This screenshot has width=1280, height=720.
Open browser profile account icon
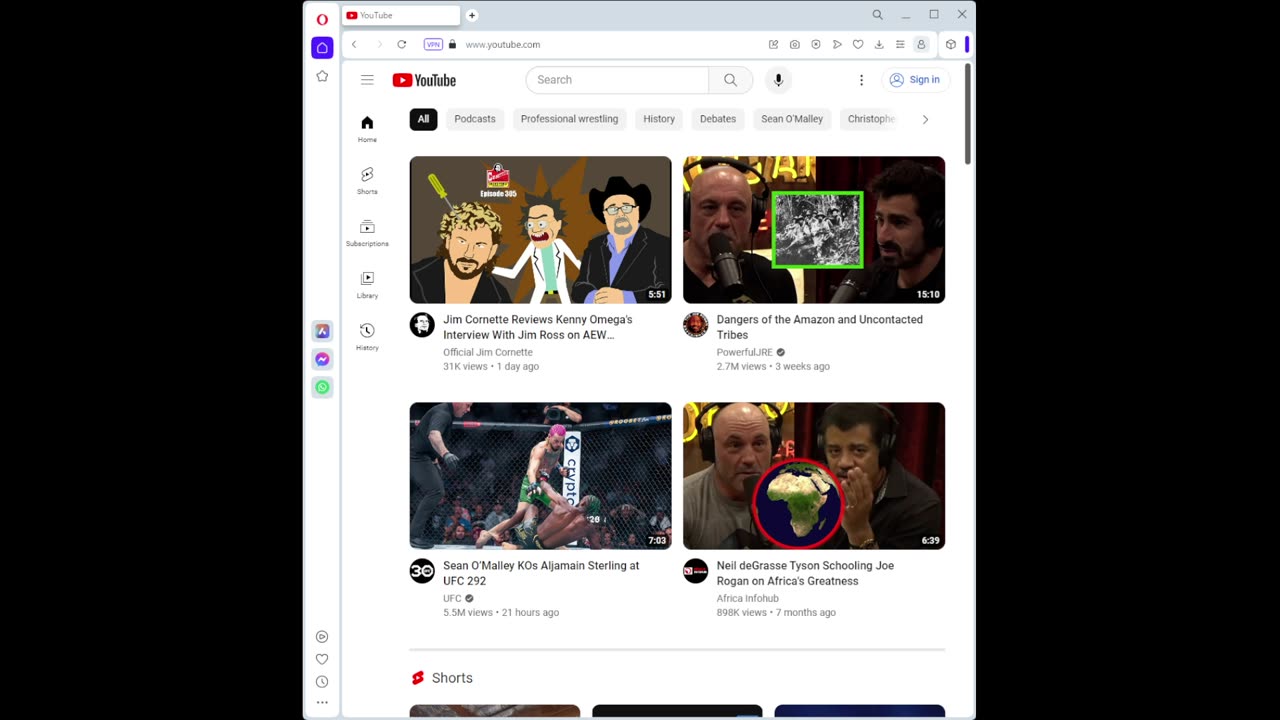click(x=921, y=44)
